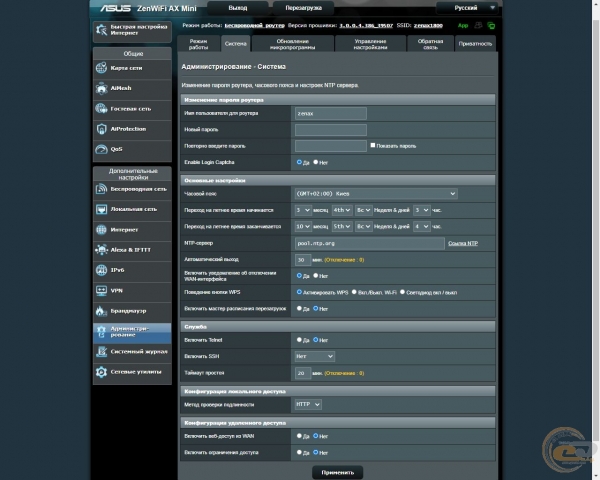Switch to the Режим работы tab
Image resolution: width=600 pixels, height=480 pixels.
[199, 44]
